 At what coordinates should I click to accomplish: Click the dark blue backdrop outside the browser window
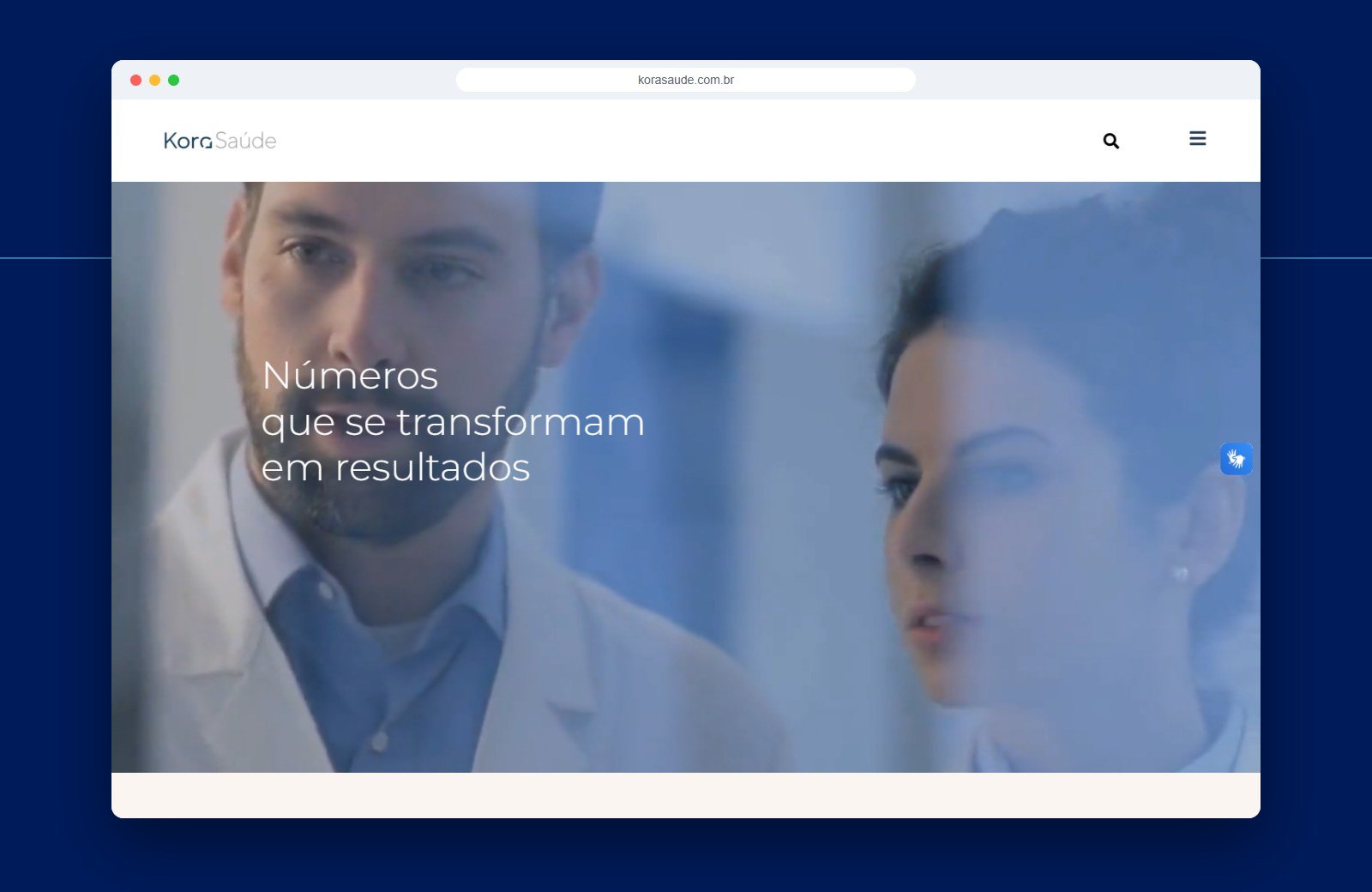(x=51, y=515)
